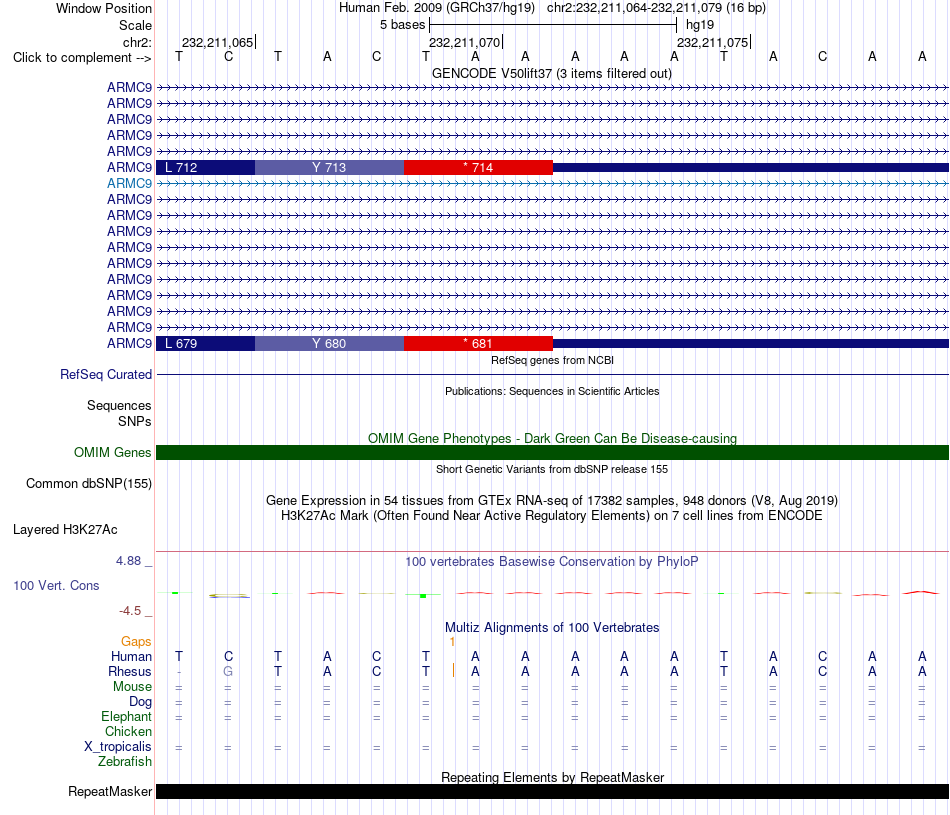Click the mismatched G base in Rhesus row

[228, 671]
